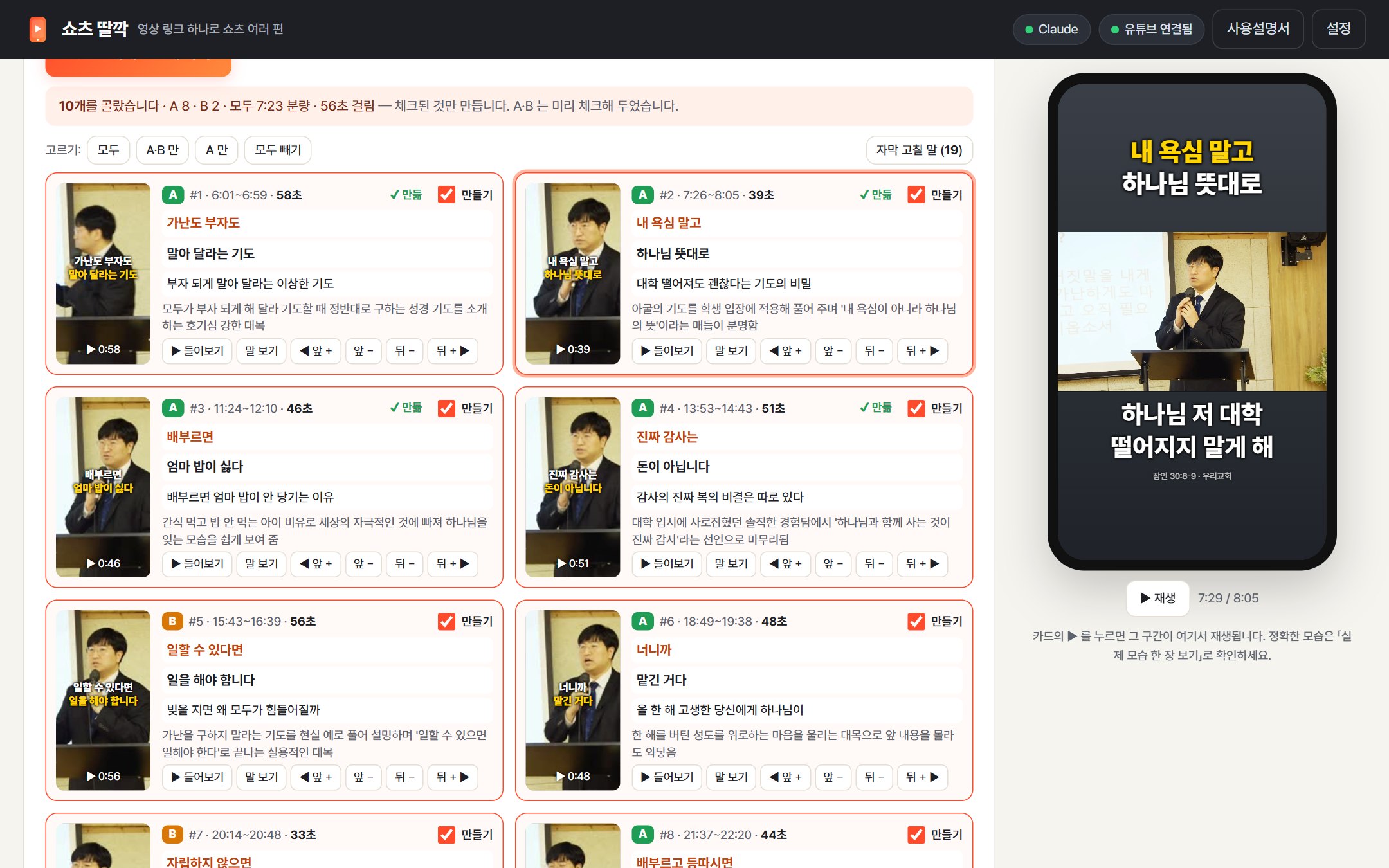Edit the 가난도 부자도 title field

(x=327, y=223)
